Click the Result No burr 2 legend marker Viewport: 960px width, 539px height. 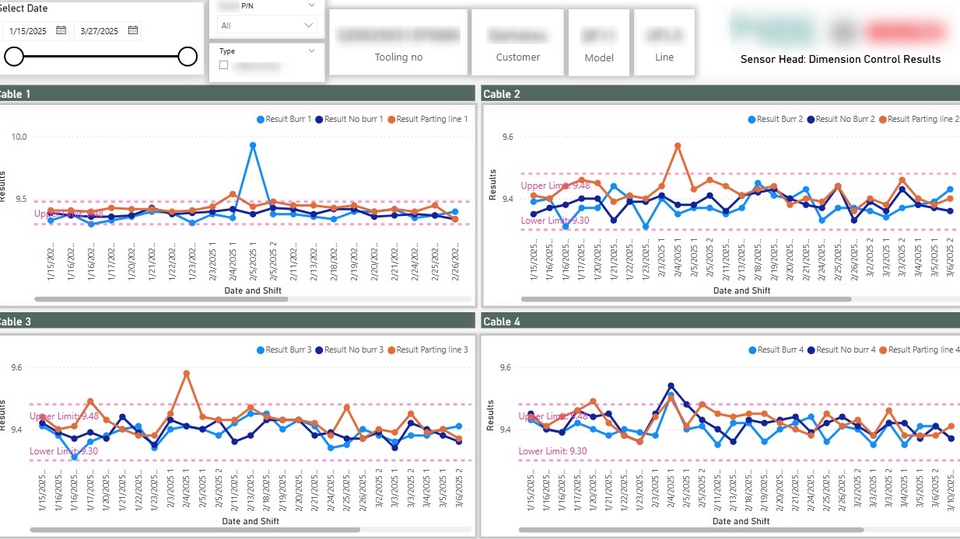tap(810, 119)
